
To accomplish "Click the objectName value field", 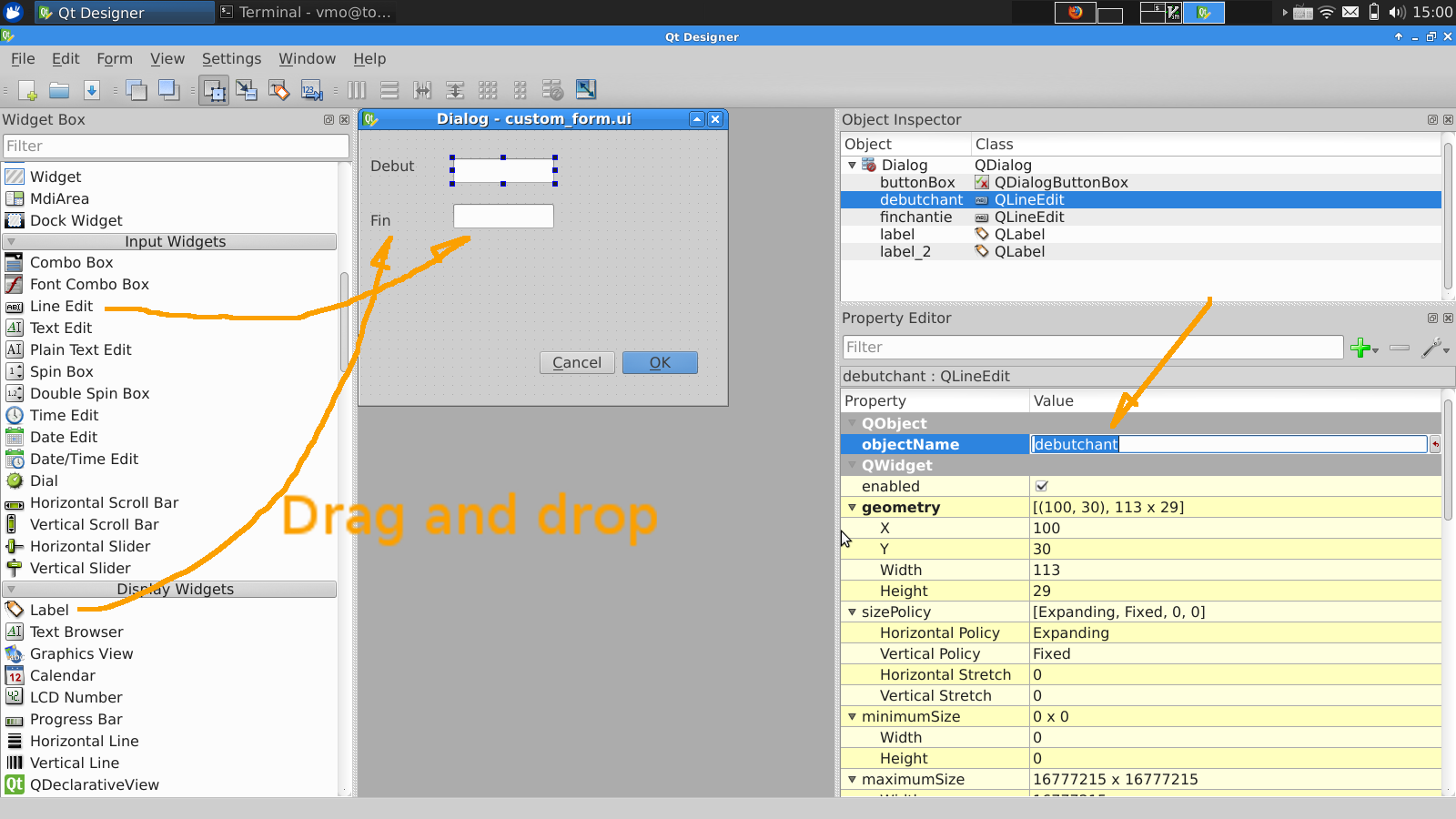I will tap(1228, 444).
